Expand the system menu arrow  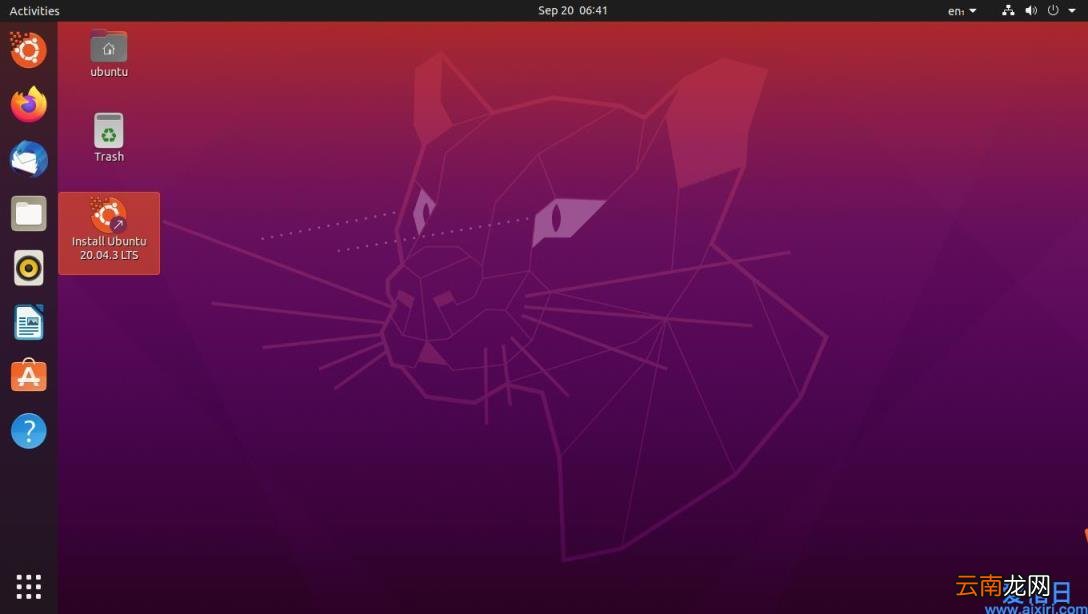(1072, 10)
